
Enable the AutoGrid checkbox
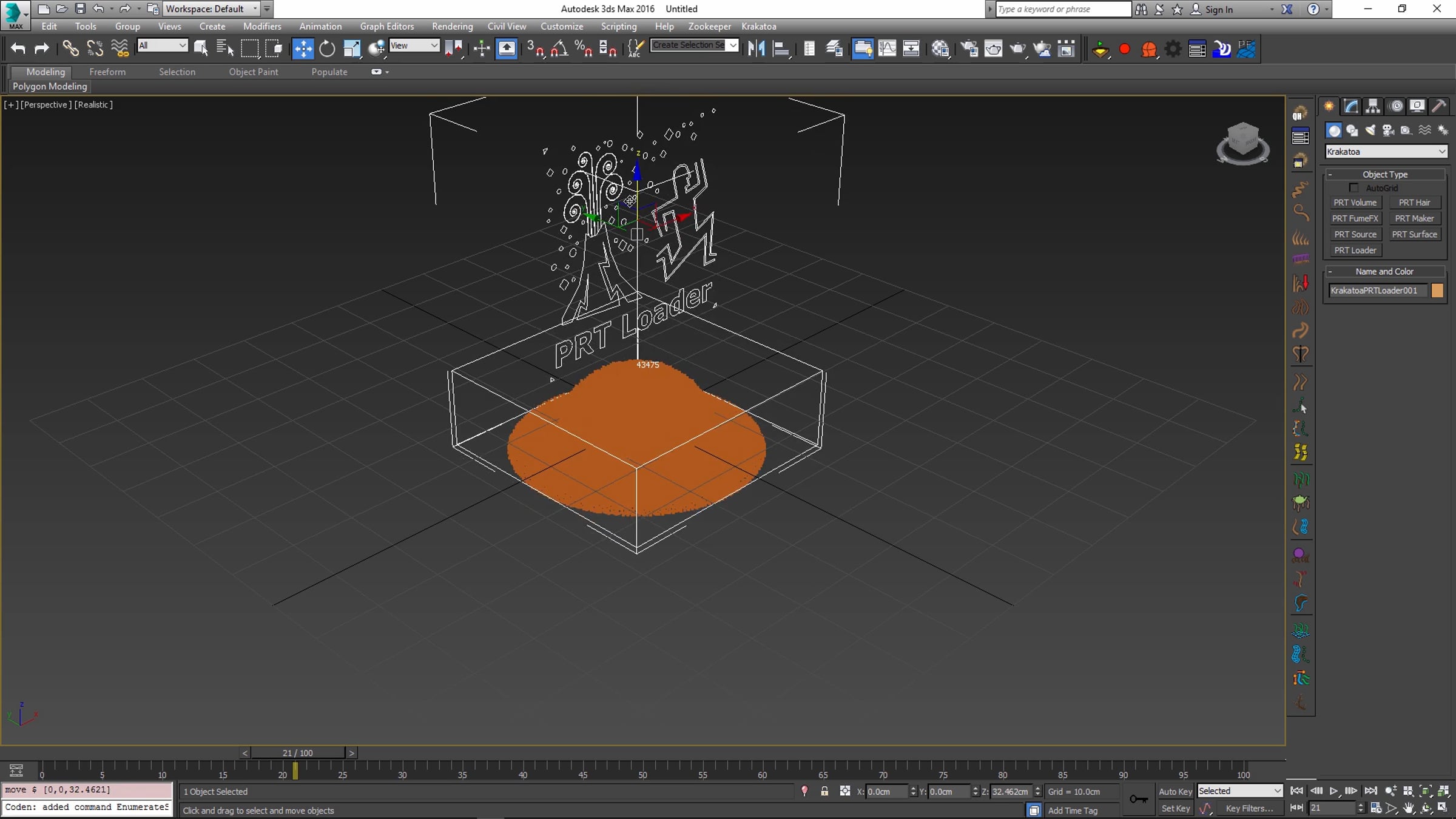[x=1353, y=188]
